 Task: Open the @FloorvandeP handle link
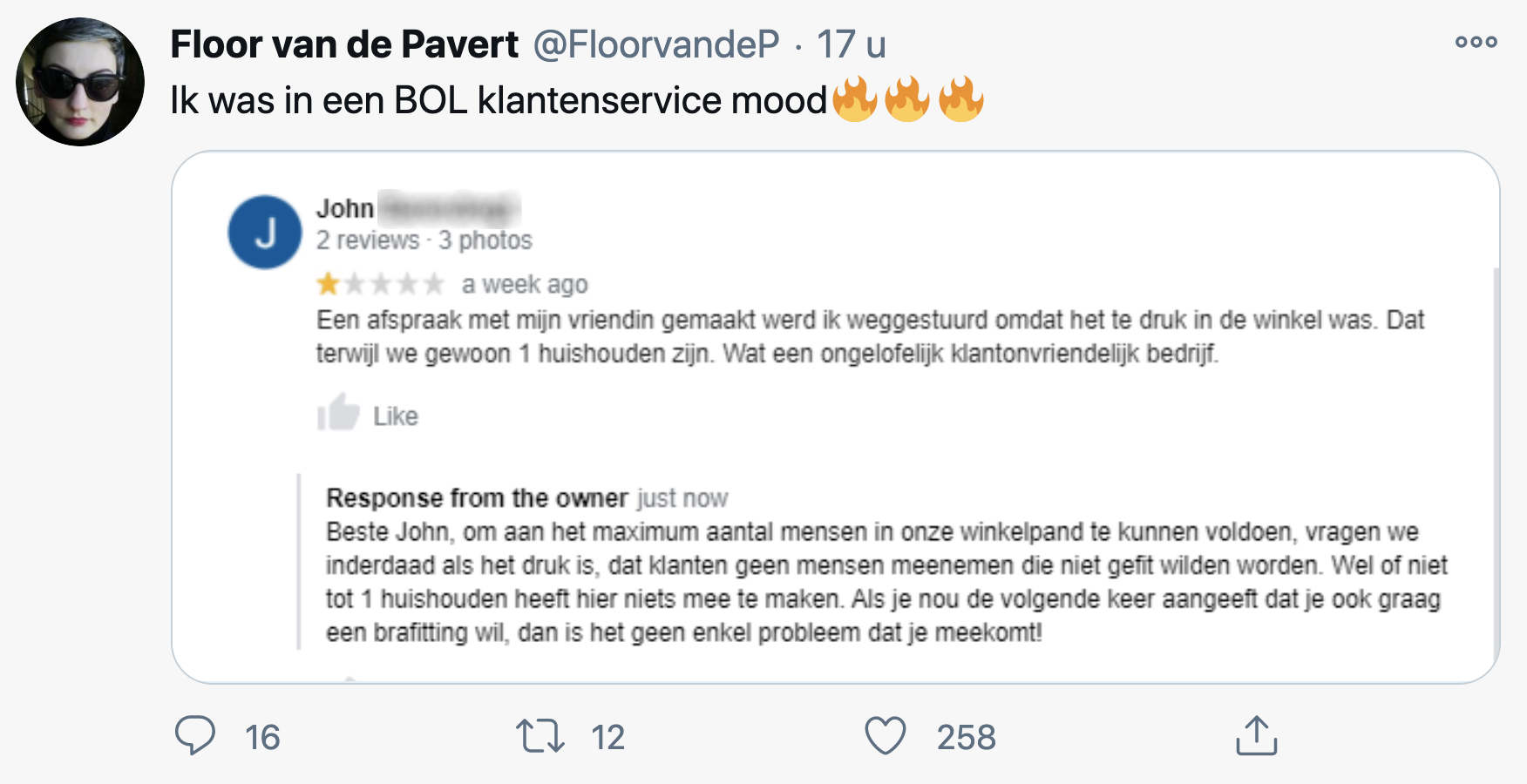point(656,44)
